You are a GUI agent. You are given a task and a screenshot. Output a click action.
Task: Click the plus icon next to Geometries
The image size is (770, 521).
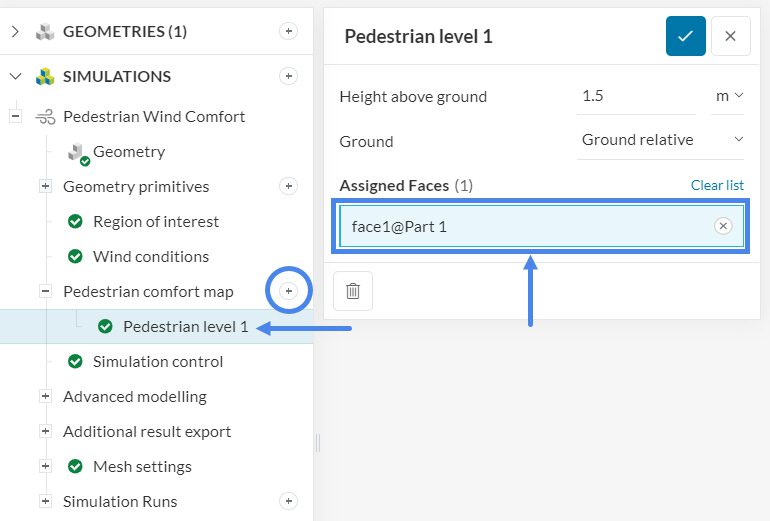[x=288, y=32]
